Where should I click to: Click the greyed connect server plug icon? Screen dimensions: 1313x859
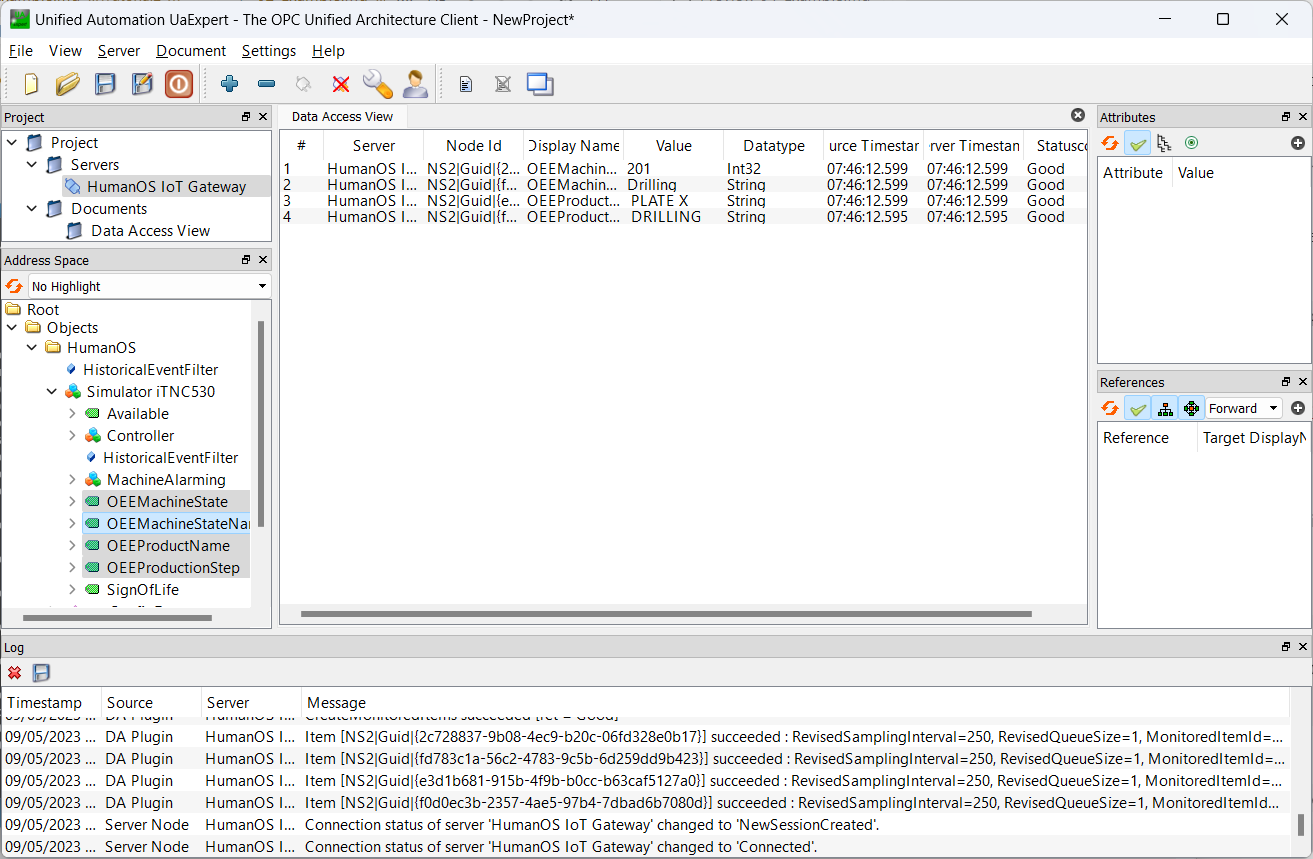coord(303,84)
